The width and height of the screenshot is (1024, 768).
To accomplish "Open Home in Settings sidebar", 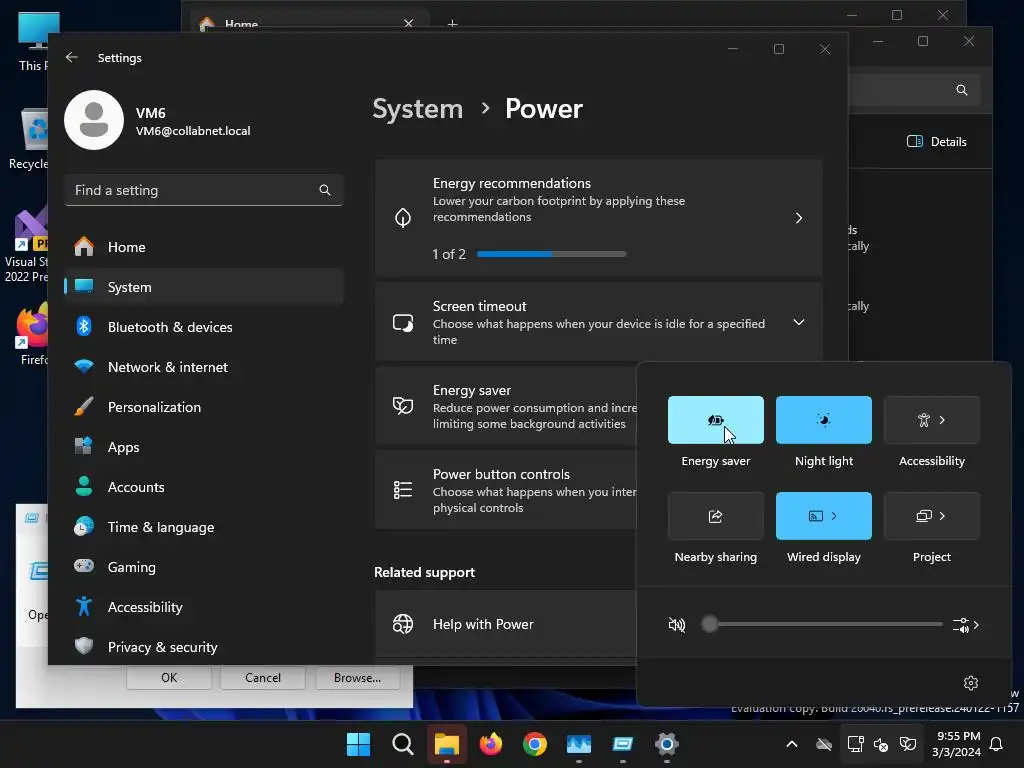I will [x=204, y=247].
